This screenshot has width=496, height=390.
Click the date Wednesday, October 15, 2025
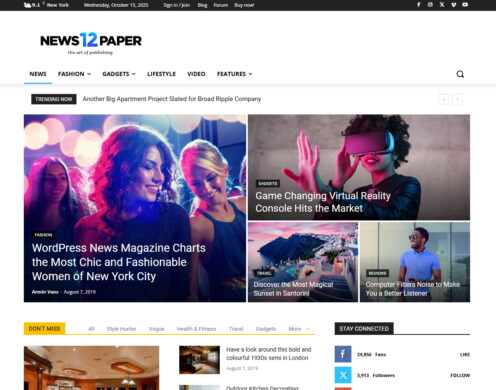coord(116,5)
